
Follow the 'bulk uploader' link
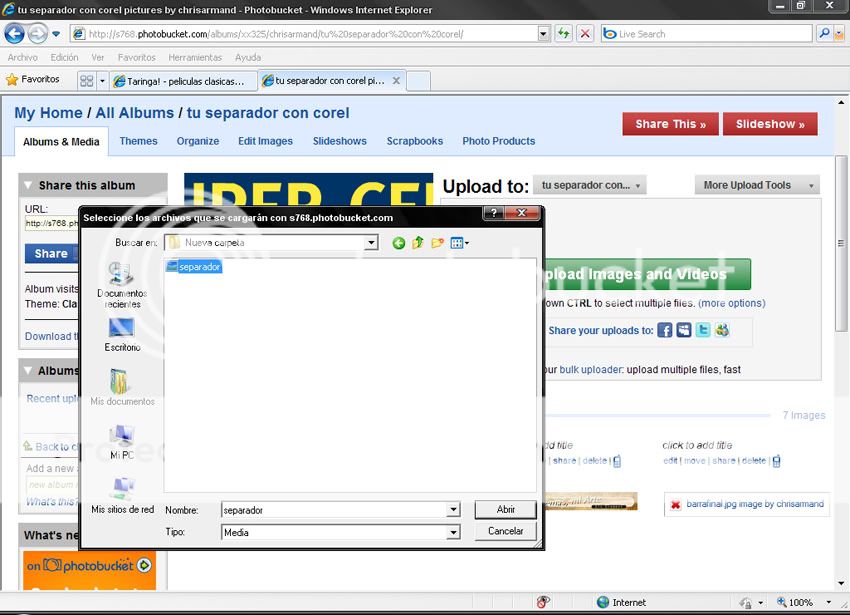tap(591, 370)
